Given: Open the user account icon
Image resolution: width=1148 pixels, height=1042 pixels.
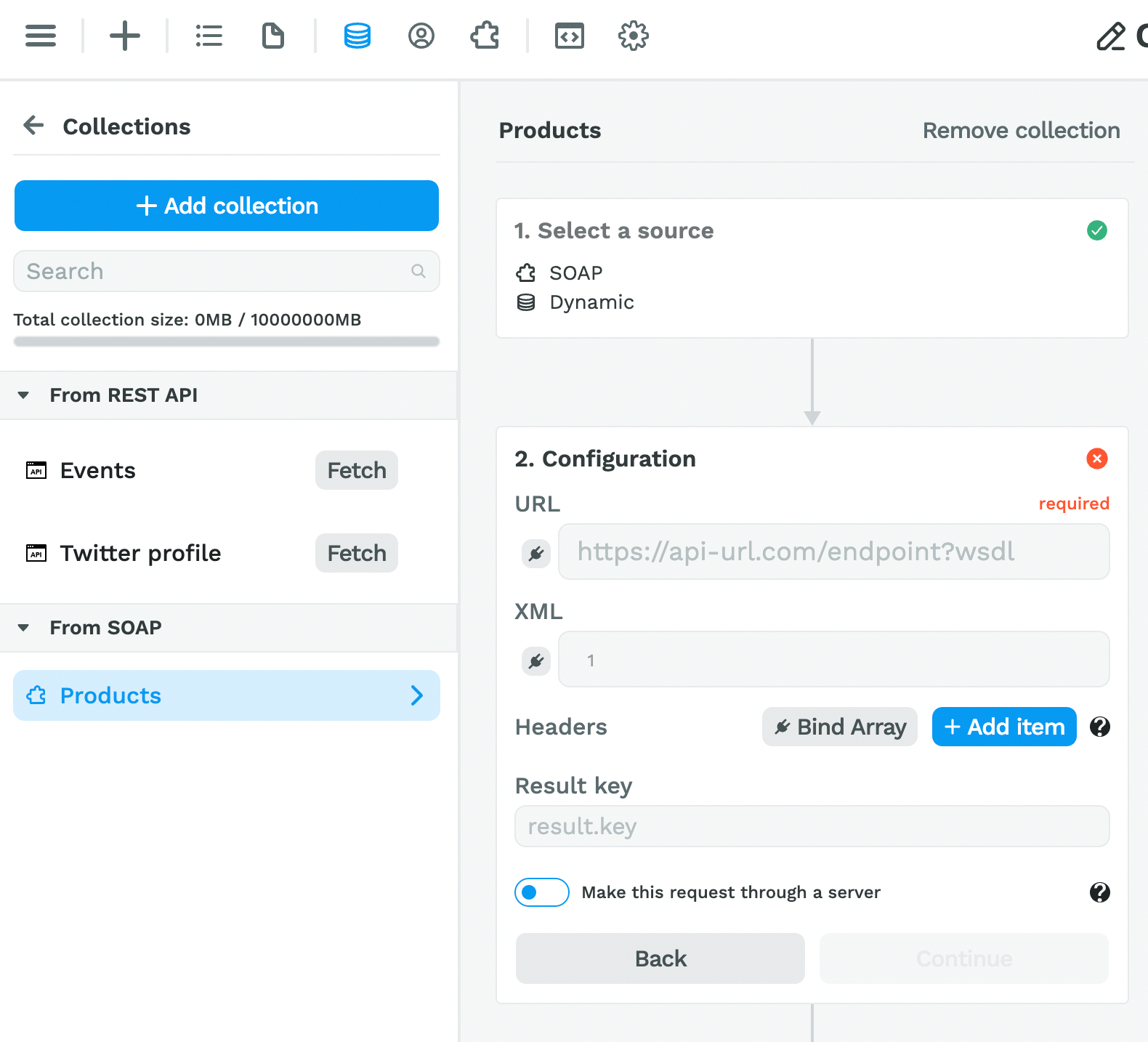Looking at the screenshot, I should 421,36.
